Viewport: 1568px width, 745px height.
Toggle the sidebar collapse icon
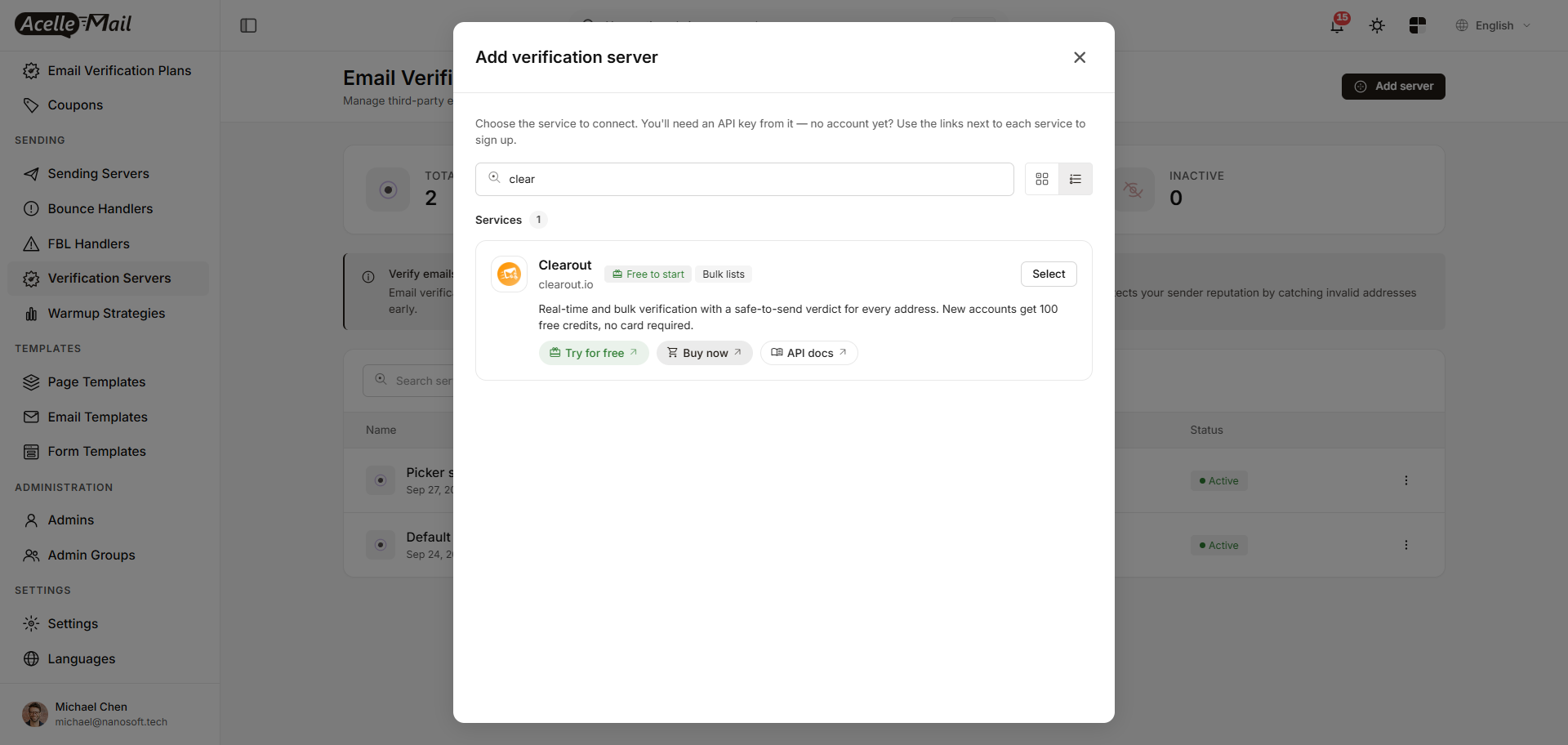[248, 25]
